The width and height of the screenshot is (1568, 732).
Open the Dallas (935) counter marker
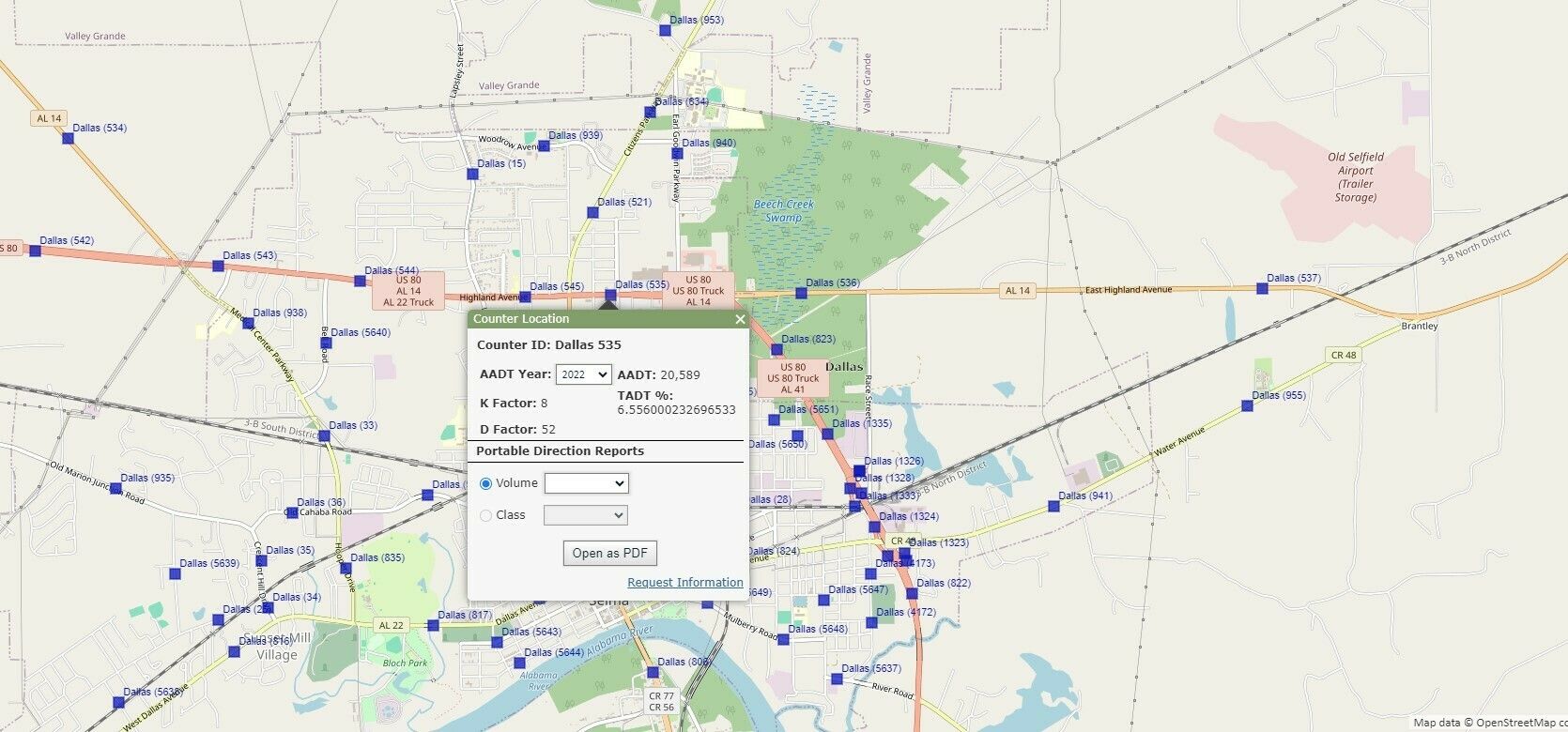[x=115, y=488]
